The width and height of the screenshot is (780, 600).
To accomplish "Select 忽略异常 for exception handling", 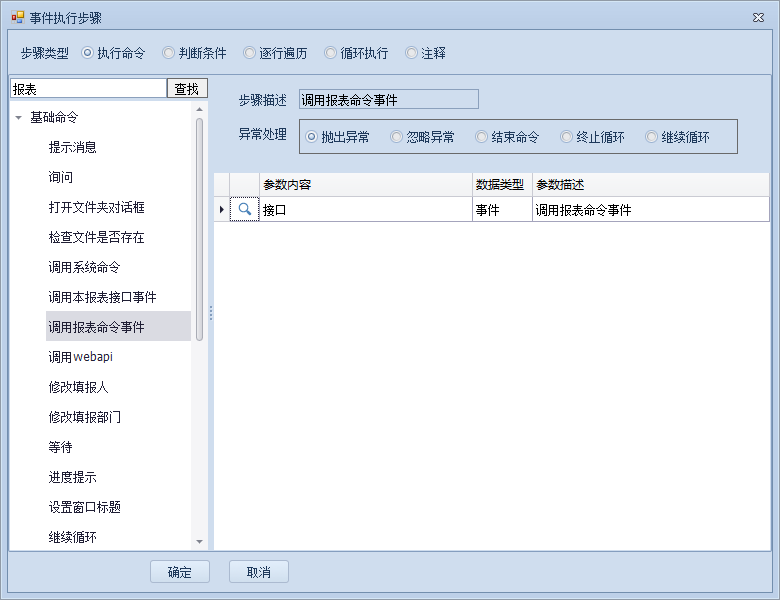I will click(x=397, y=137).
